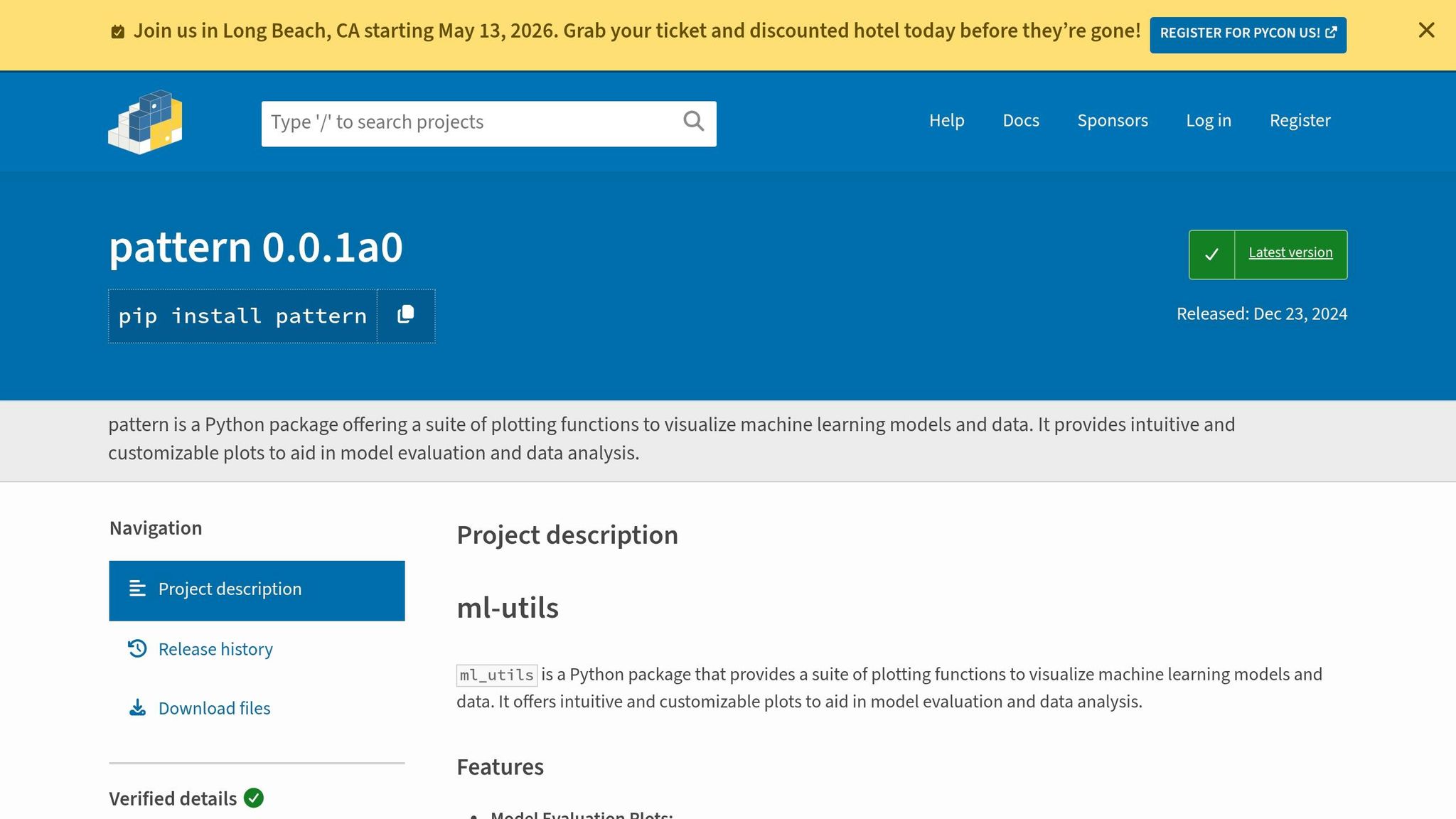Select the Project description tab

tap(230, 589)
